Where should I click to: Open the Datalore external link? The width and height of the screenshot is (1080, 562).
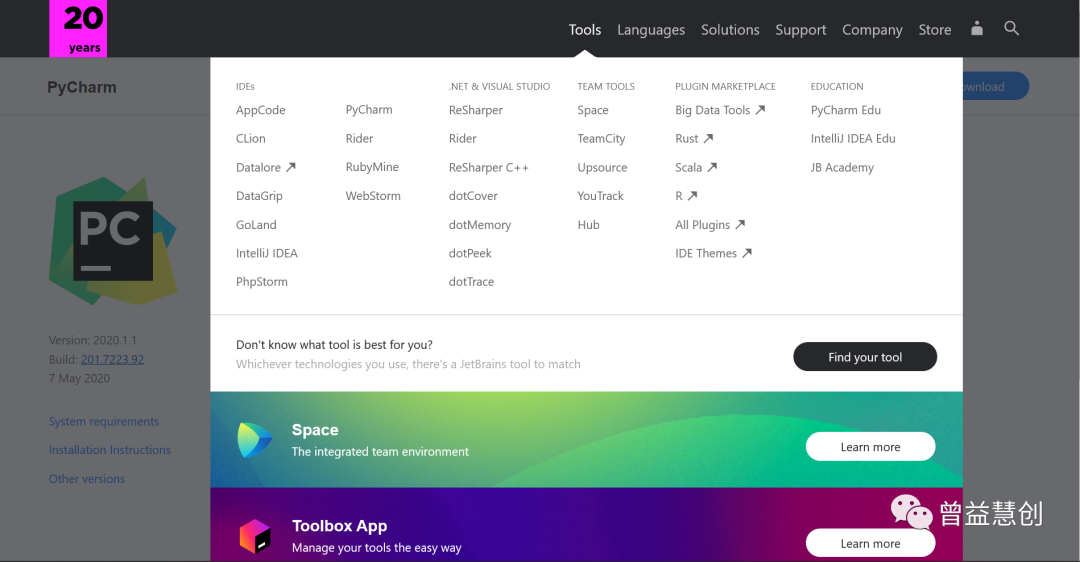266,167
